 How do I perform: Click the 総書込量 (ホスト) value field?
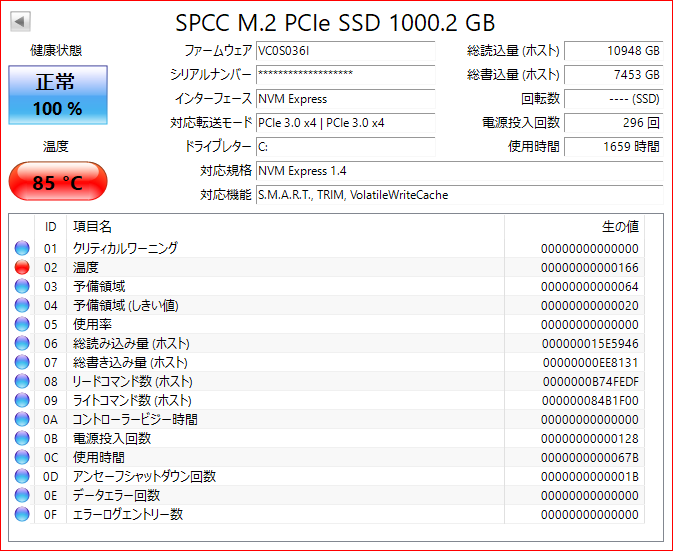coord(612,75)
